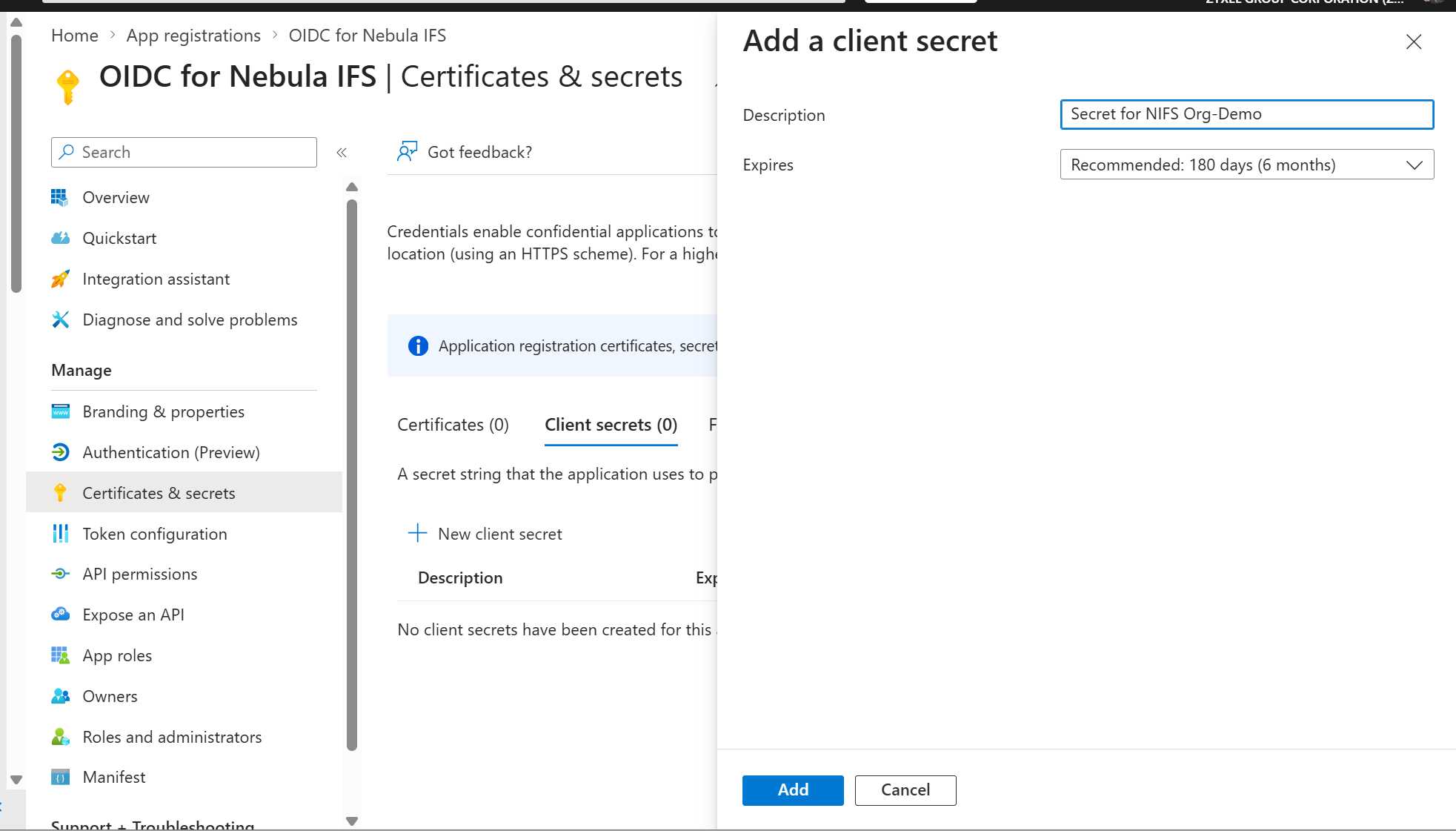
Task: Click the Expose an API cloud icon
Action: 60,615
